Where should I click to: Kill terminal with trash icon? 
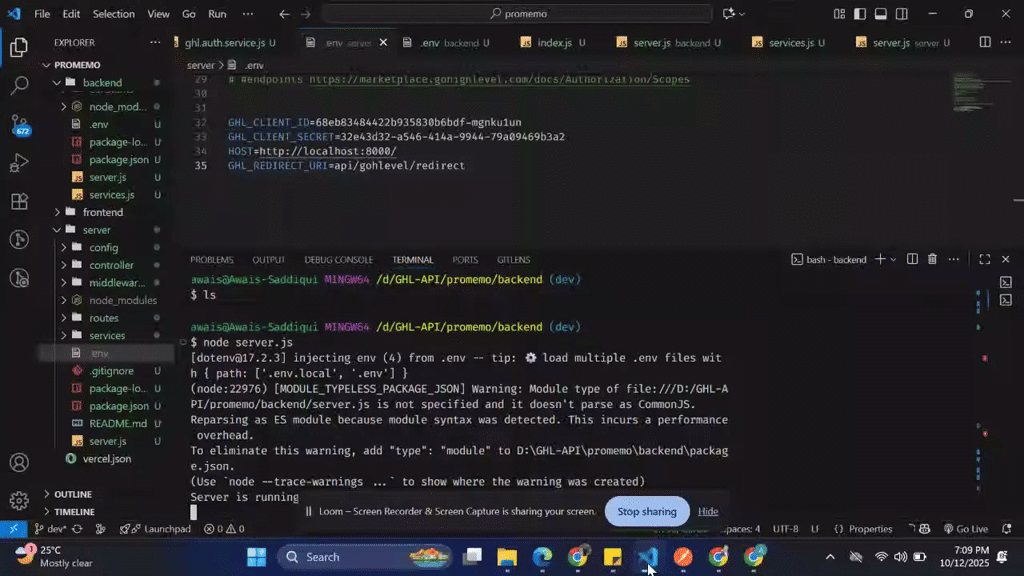(x=933, y=259)
